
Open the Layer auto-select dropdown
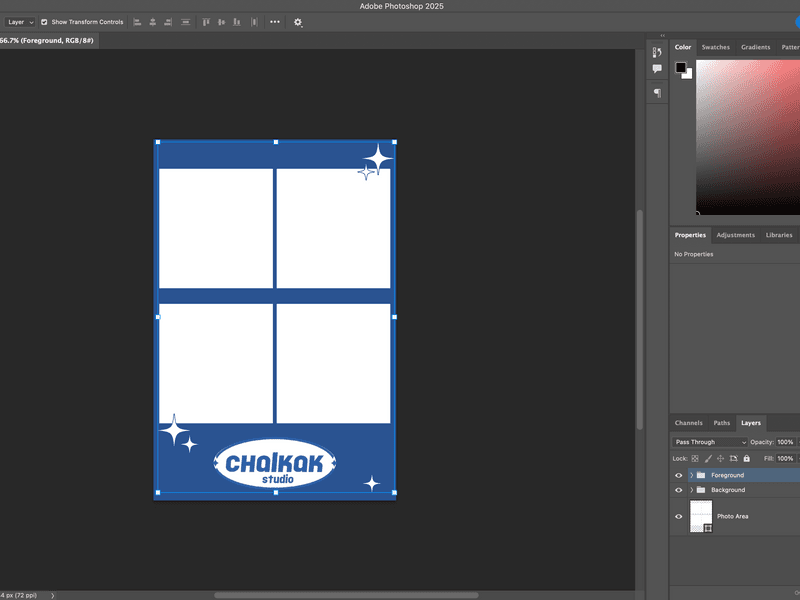click(x=20, y=22)
